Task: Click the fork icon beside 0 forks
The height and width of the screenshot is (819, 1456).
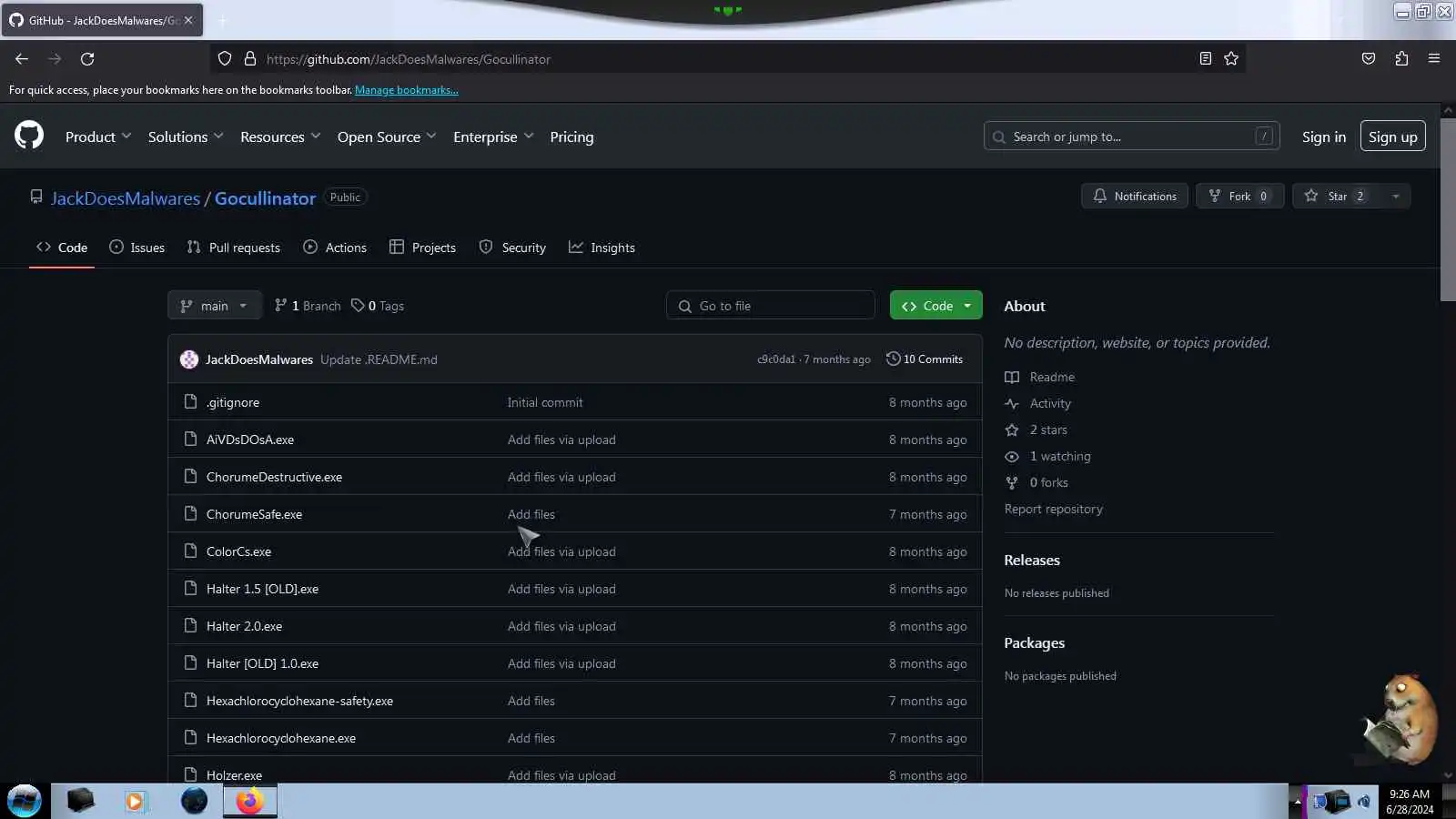Action: coord(1012,482)
